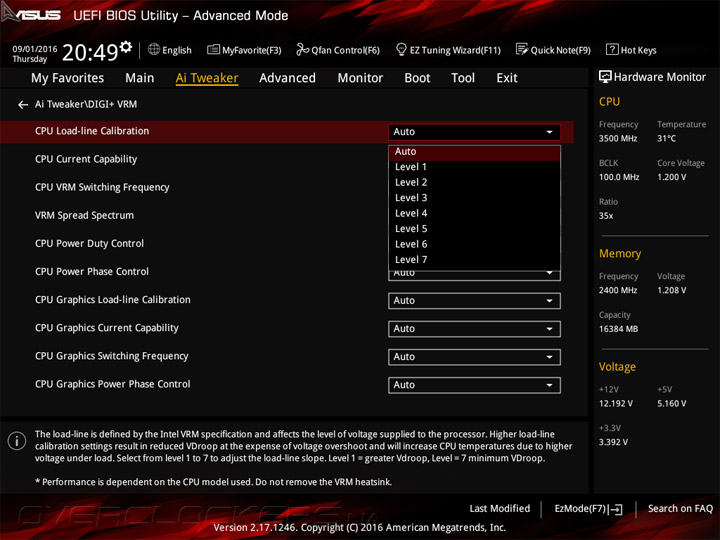Viewport: 720px width, 540px height.
Task: Click +5V reading 5.160 V
Action: (x=671, y=404)
